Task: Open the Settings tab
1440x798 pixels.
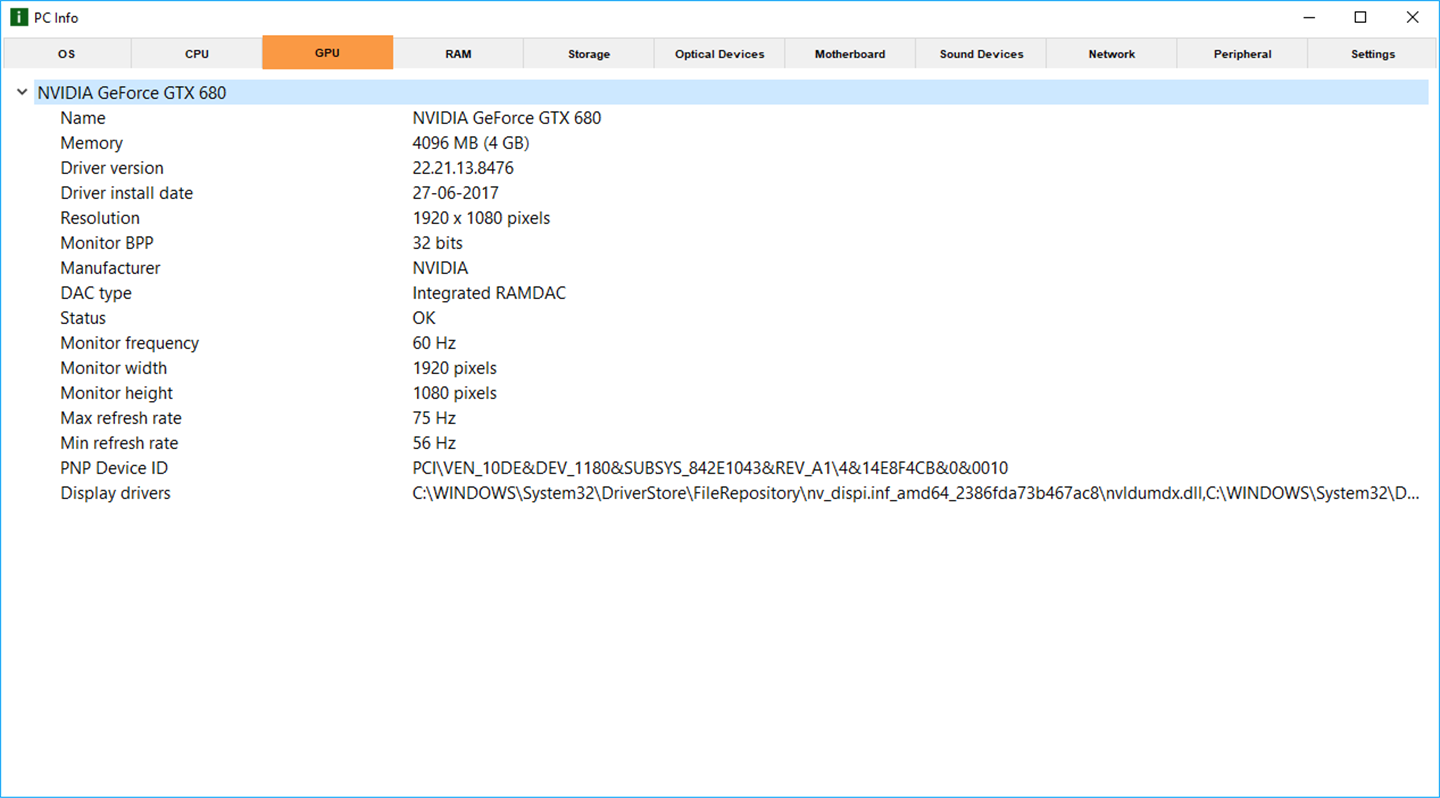Action: click(1373, 53)
